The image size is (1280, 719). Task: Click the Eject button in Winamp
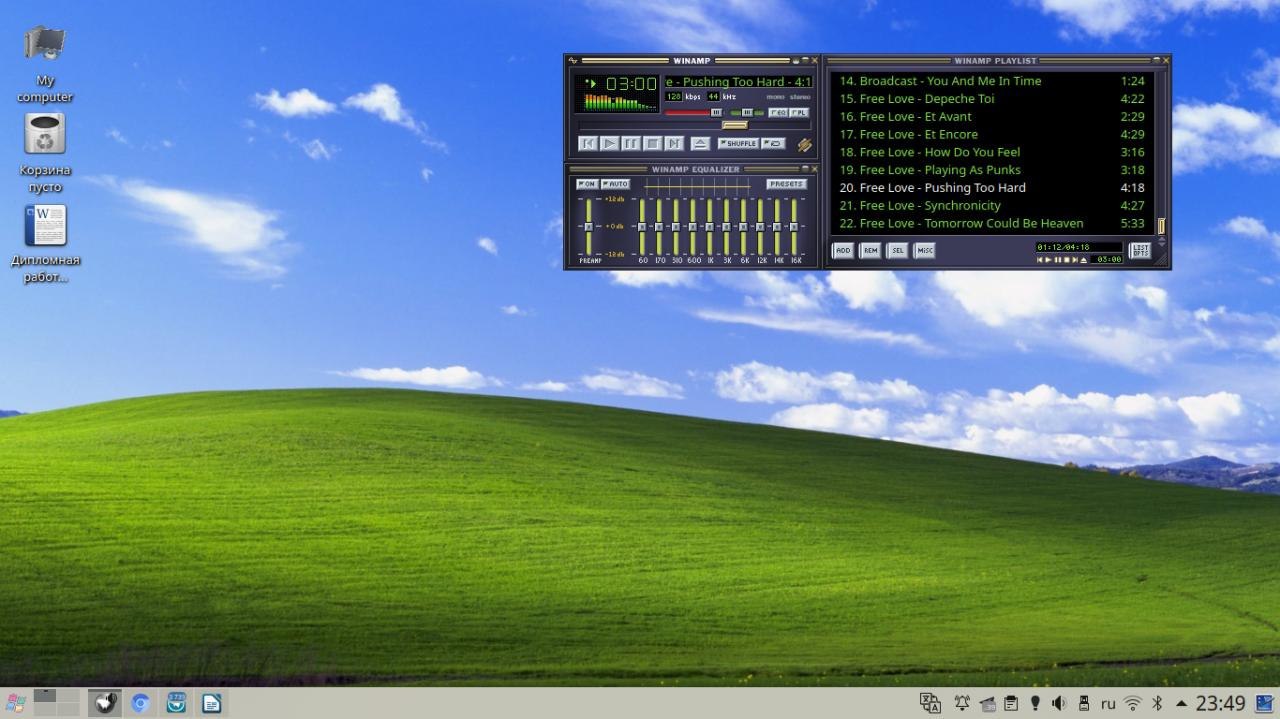pos(700,143)
